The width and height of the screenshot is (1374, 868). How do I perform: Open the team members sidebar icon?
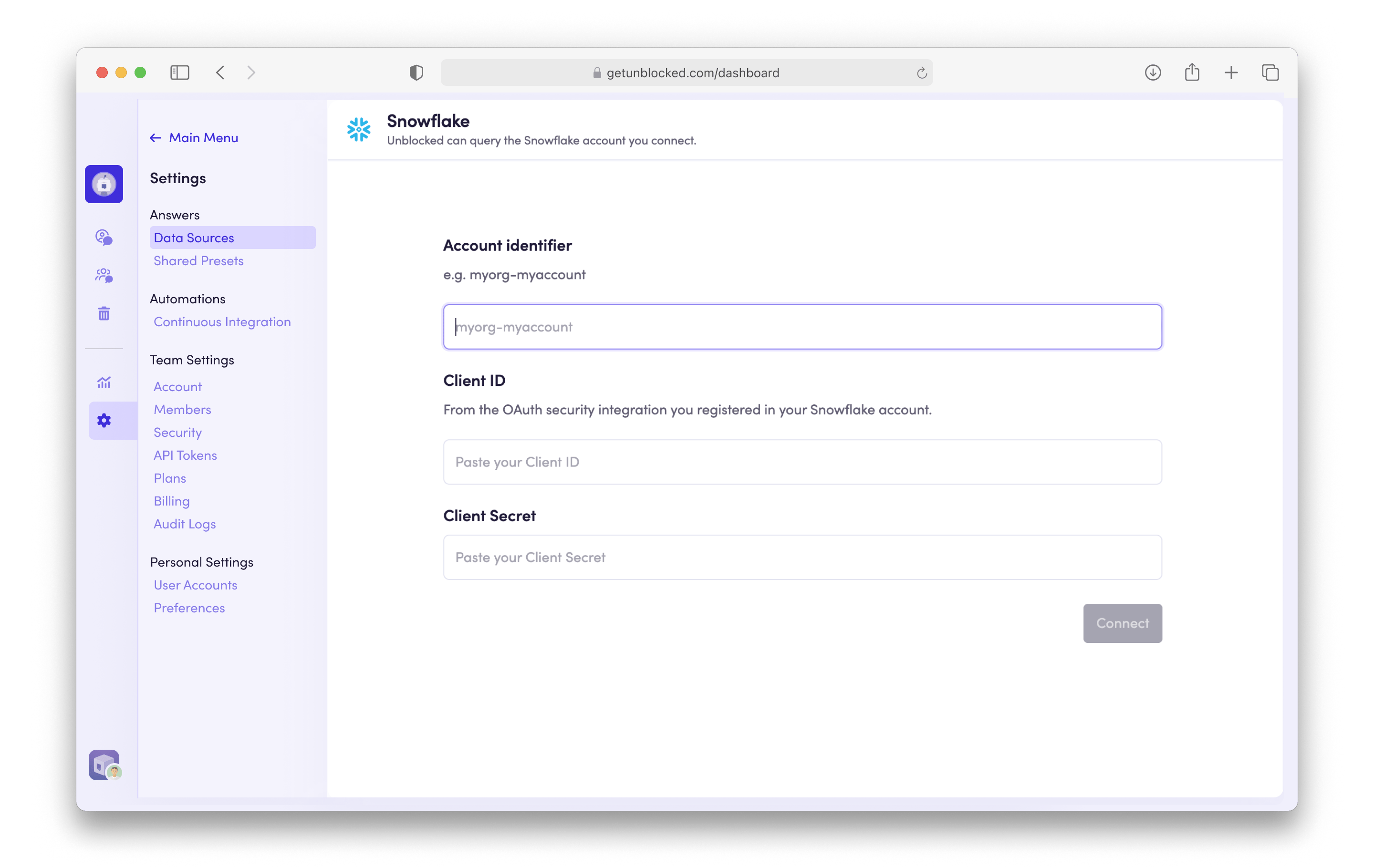(104, 276)
